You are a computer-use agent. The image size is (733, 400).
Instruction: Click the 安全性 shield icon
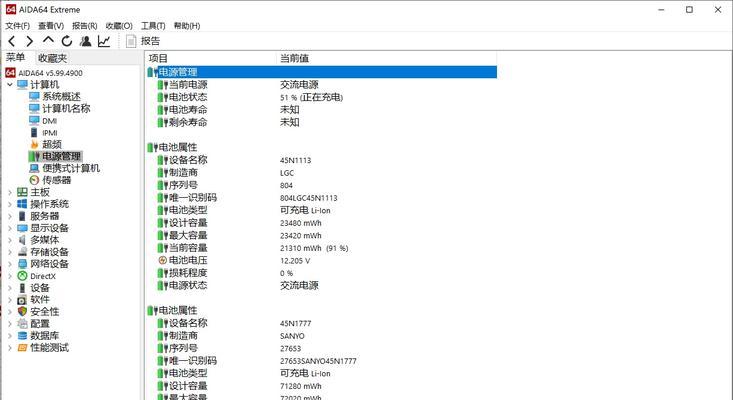[x=22, y=312]
